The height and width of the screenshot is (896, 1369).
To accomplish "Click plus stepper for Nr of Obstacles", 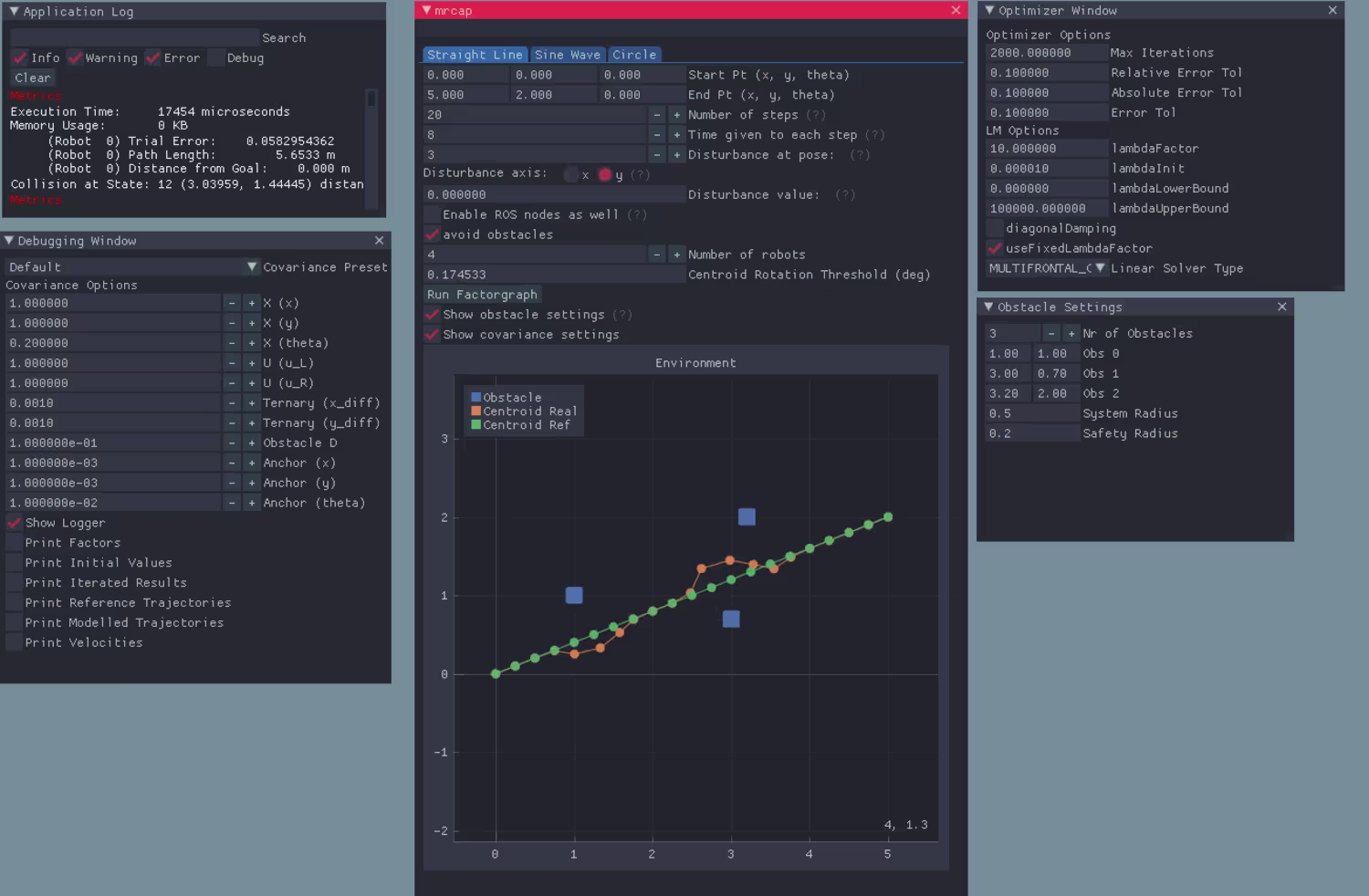I will click(1071, 334).
